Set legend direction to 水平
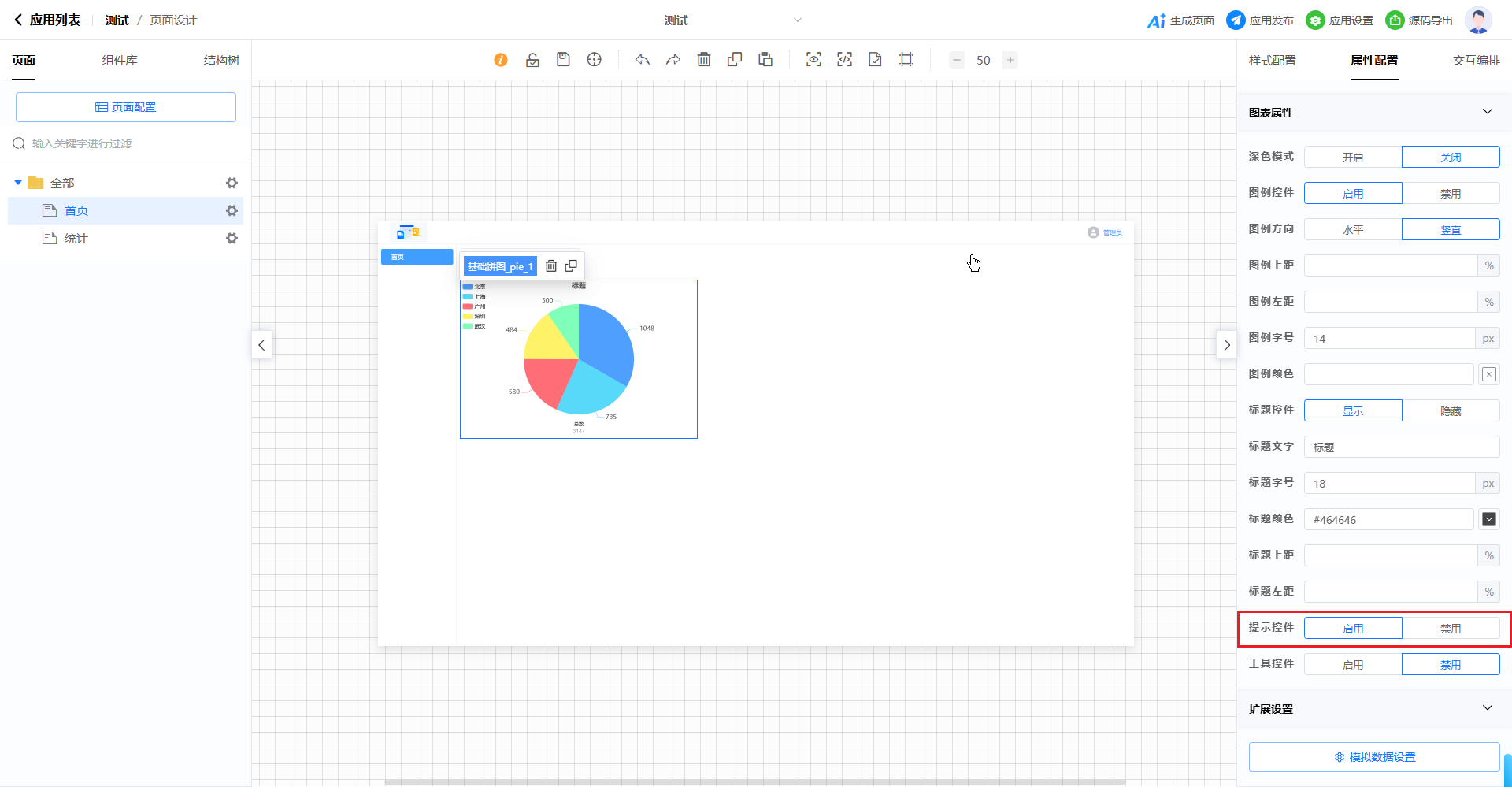Image resolution: width=1512 pixels, height=787 pixels. click(1352, 230)
